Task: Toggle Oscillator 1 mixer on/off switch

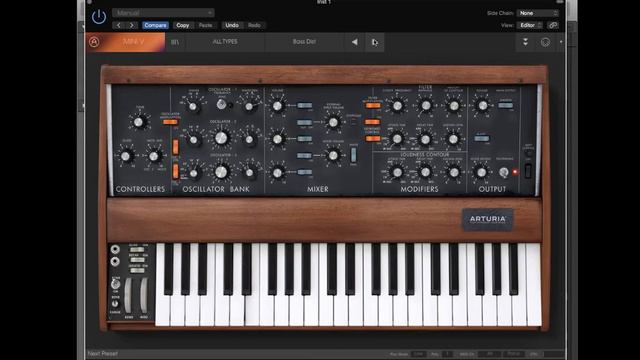Action: tap(304, 105)
